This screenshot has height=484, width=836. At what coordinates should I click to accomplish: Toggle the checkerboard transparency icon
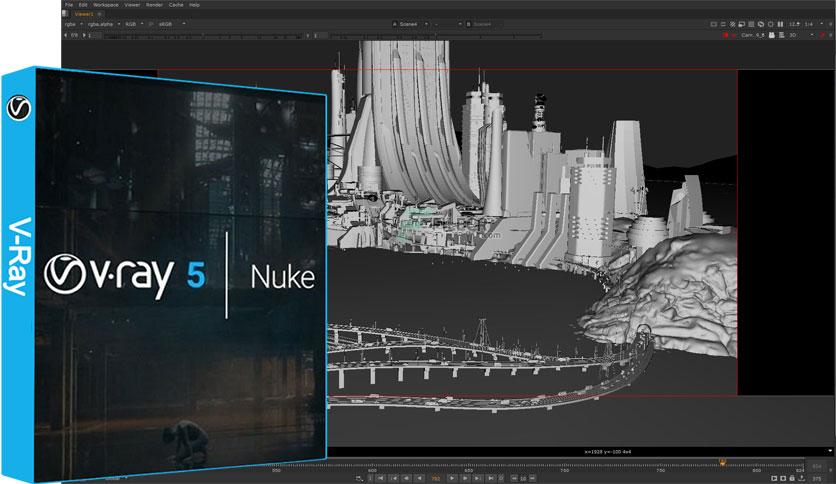pyautogui.click(x=733, y=25)
